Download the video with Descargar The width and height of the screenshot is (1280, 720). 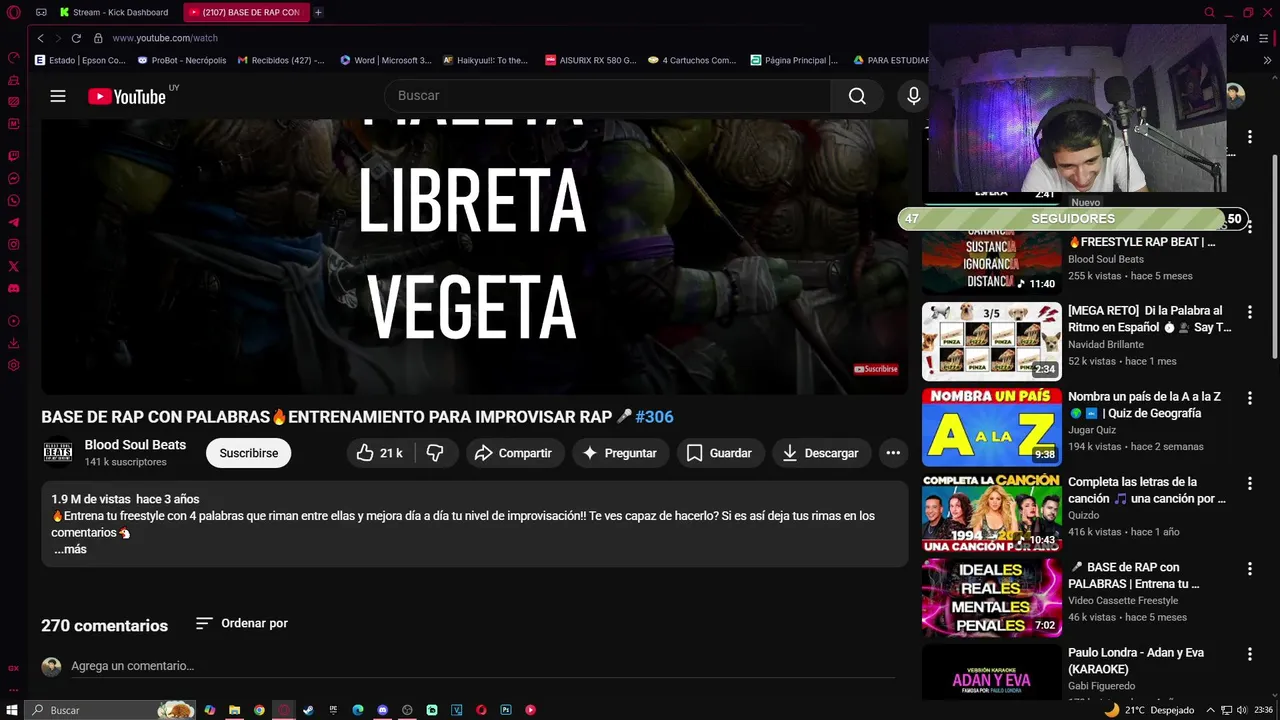pyautogui.click(x=821, y=453)
